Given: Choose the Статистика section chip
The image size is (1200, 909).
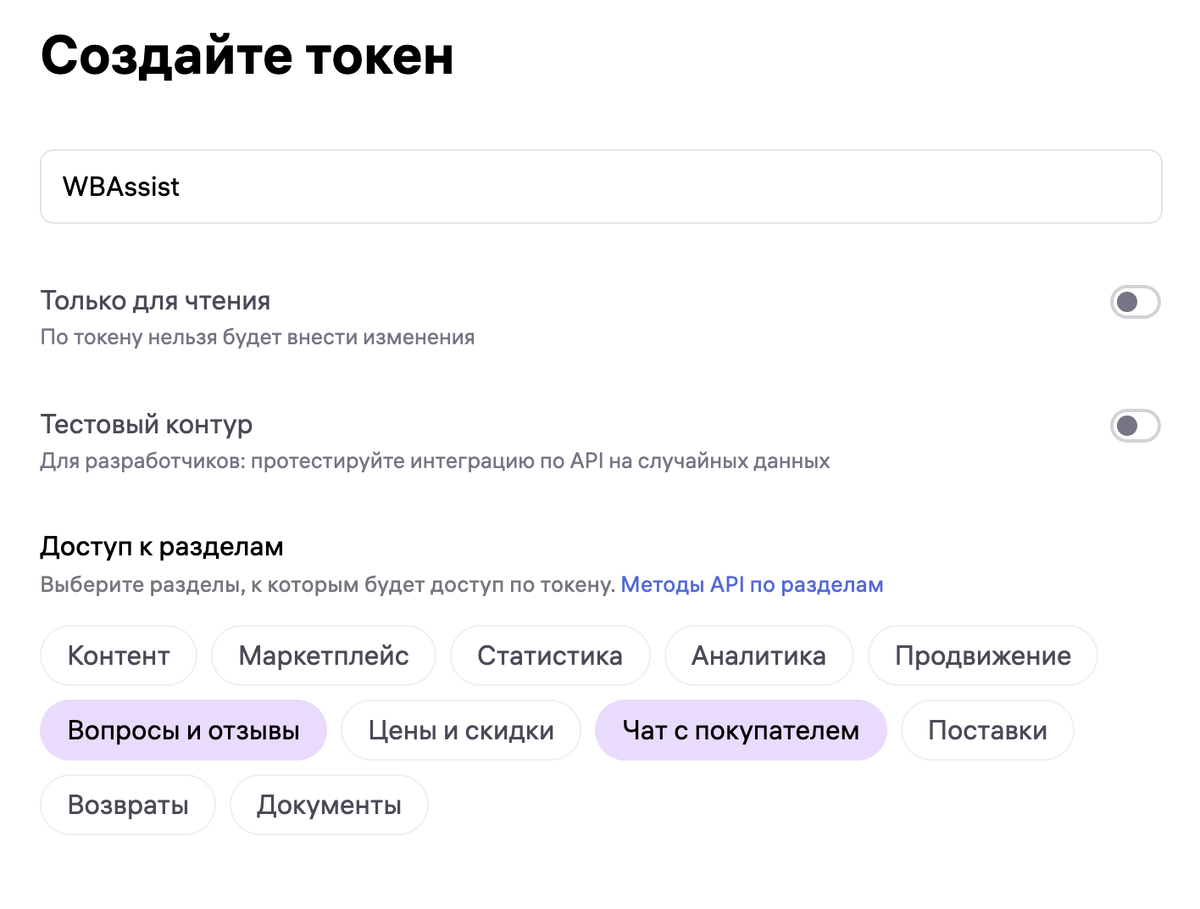Looking at the screenshot, I should click(550, 656).
